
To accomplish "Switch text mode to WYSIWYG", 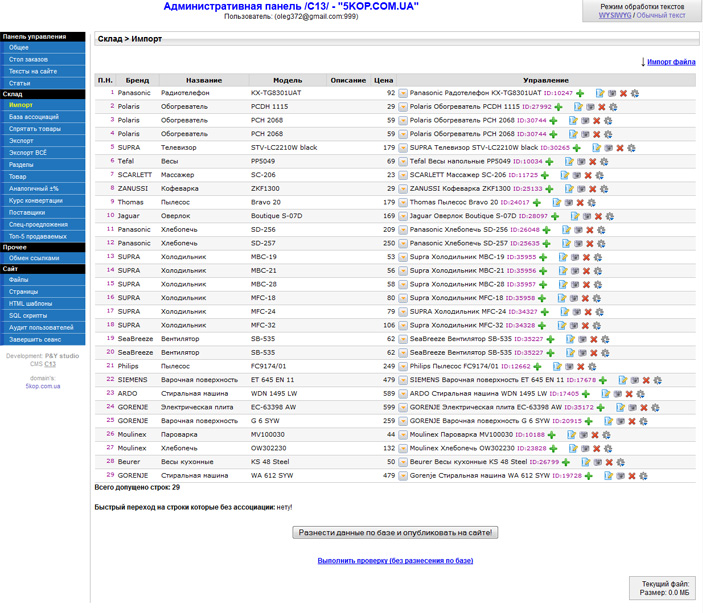I will (x=615, y=15).
